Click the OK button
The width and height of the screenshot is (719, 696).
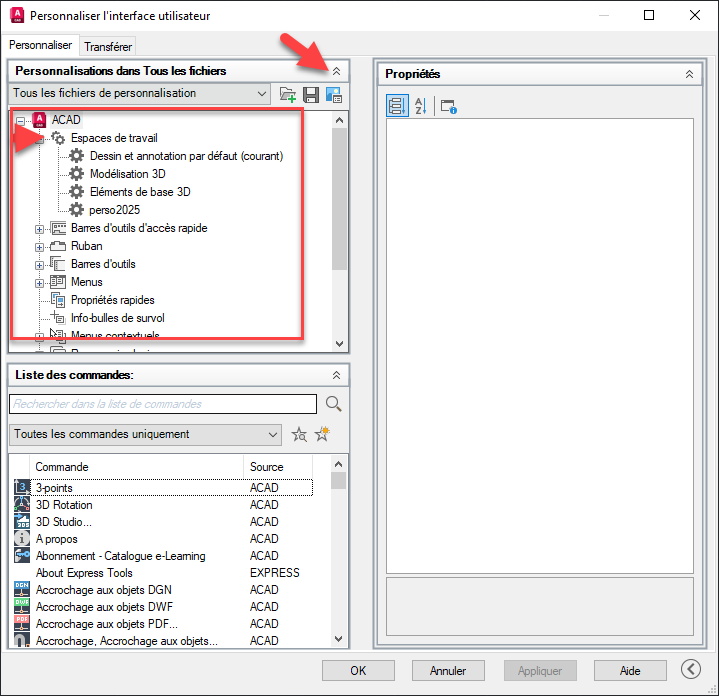point(358,670)
